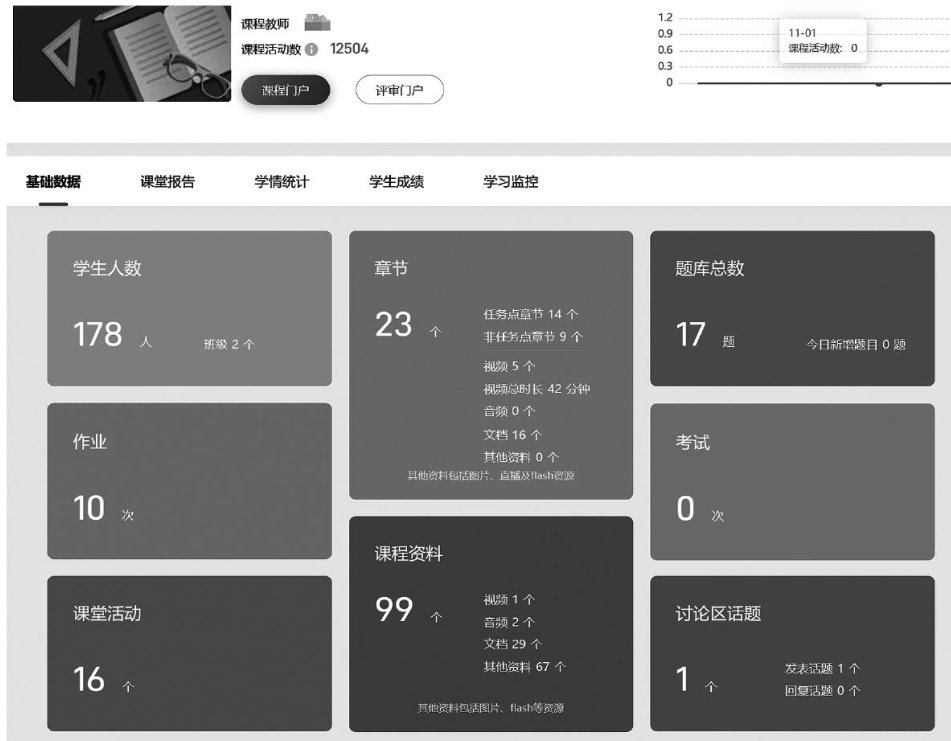Click the 学生人数 card showing 178
951x741 pixels.
click(x=189, y=308)
